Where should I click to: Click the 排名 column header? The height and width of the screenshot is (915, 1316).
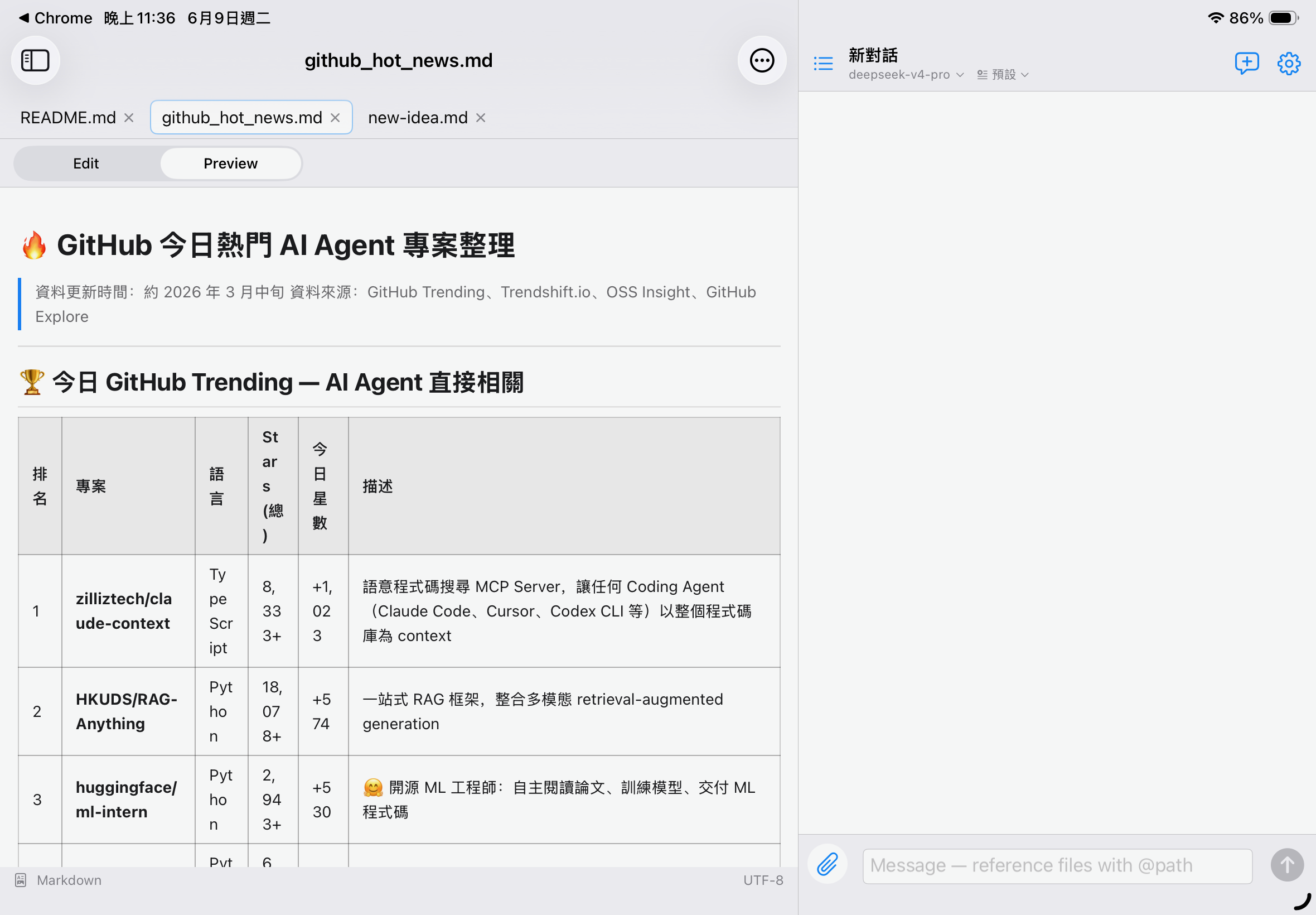point(40,486)
